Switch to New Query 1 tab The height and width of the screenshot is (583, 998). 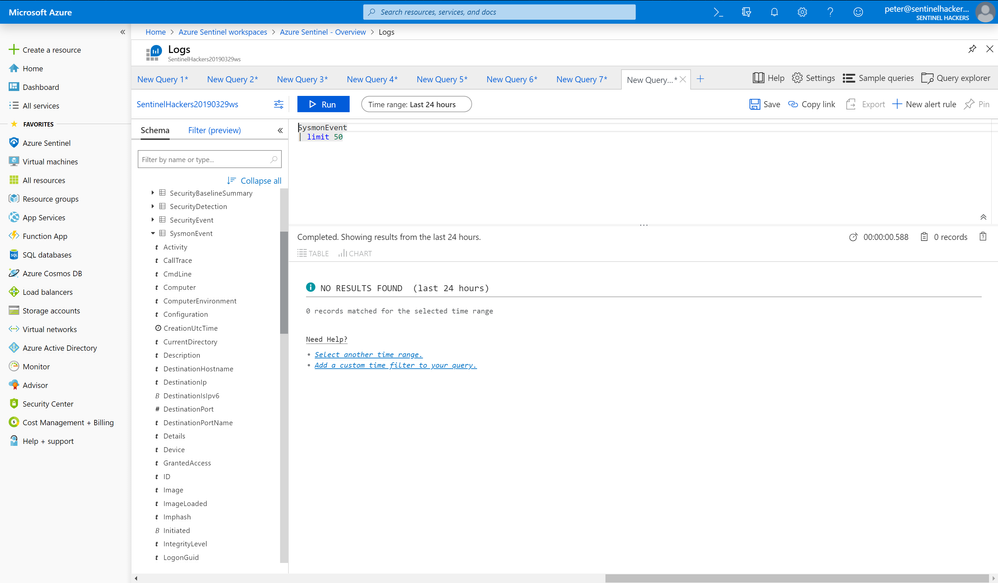[162, 80]
